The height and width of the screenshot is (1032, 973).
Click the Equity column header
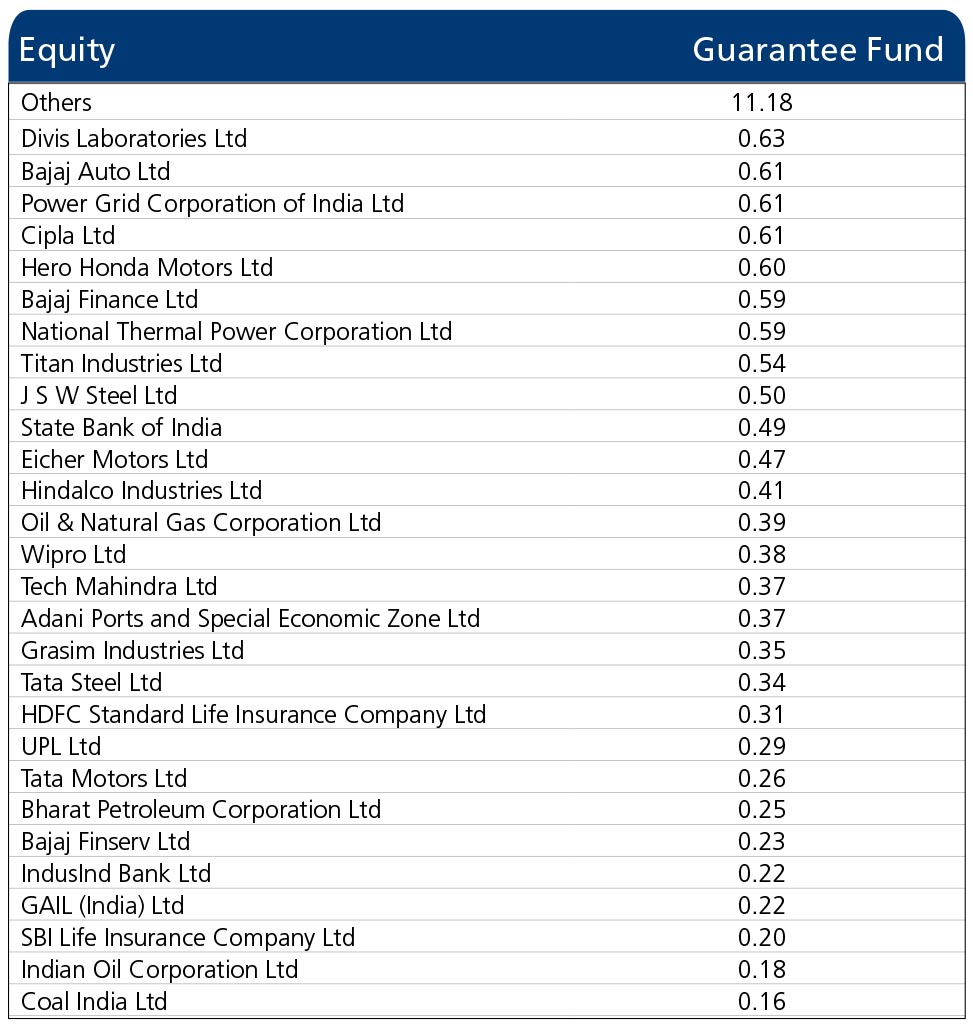(67, 50)
